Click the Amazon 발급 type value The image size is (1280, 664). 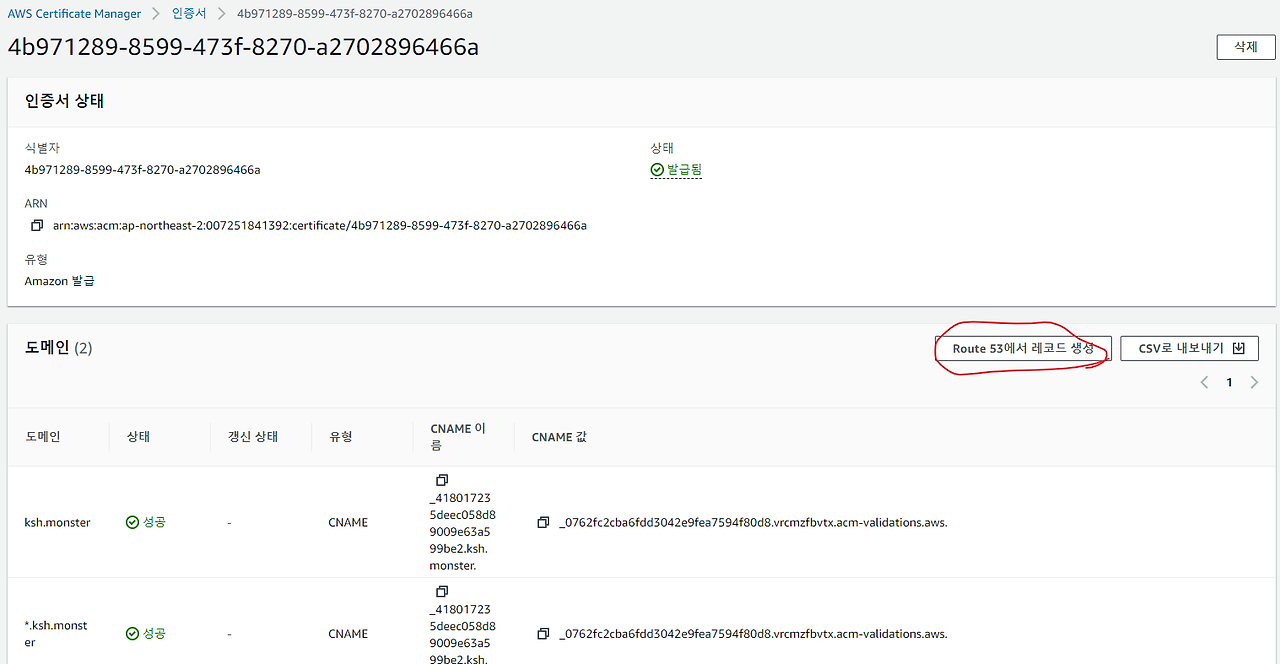(59, 281)
